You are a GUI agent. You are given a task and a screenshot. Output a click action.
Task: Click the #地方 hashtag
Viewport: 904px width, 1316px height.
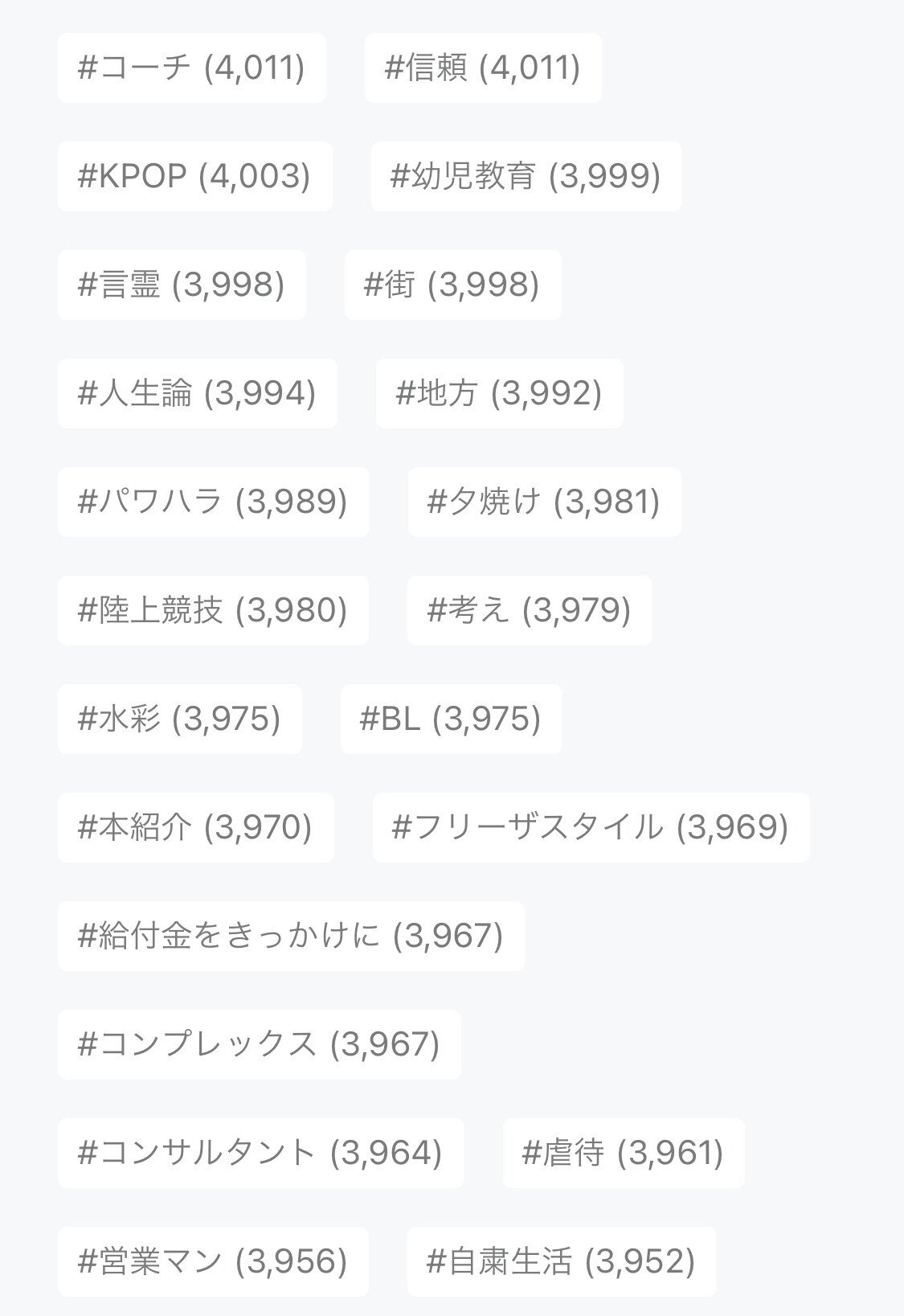[499, 393]
